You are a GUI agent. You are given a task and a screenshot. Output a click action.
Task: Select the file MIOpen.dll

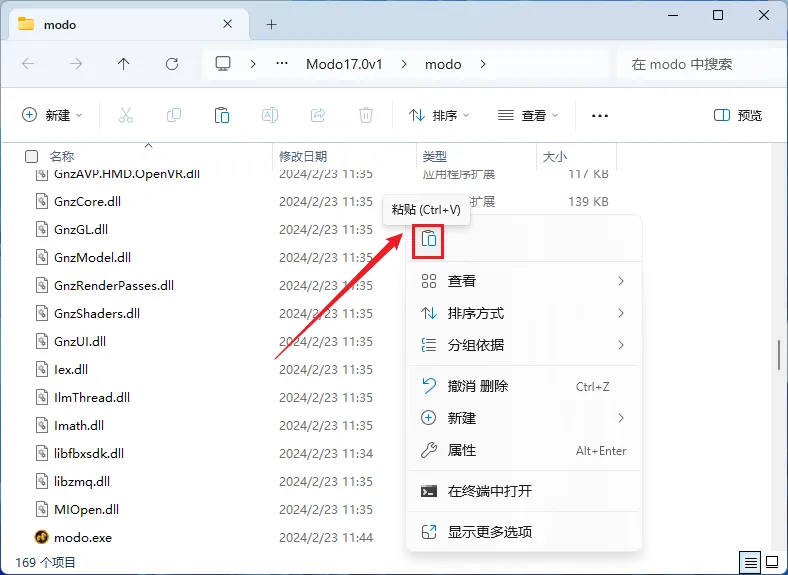86,509
